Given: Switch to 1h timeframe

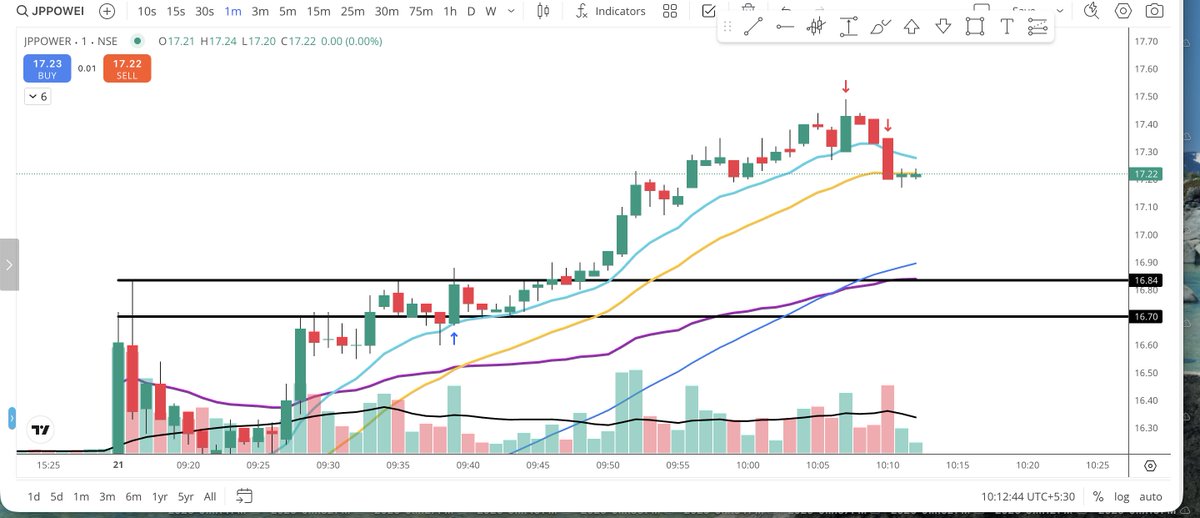Looking at the screenshot, I should 451,11.
